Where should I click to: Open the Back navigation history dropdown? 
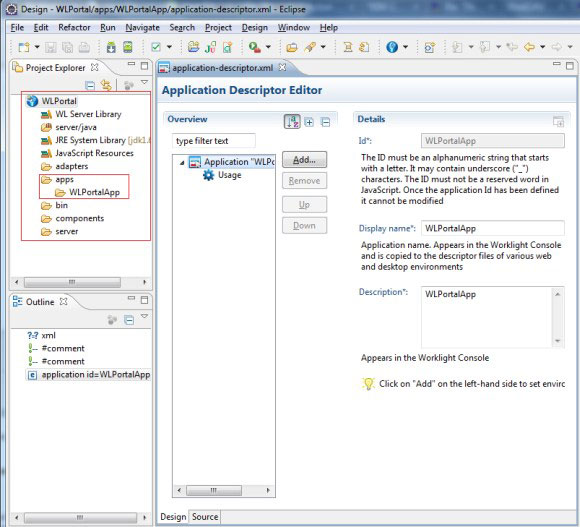(543, 47)
